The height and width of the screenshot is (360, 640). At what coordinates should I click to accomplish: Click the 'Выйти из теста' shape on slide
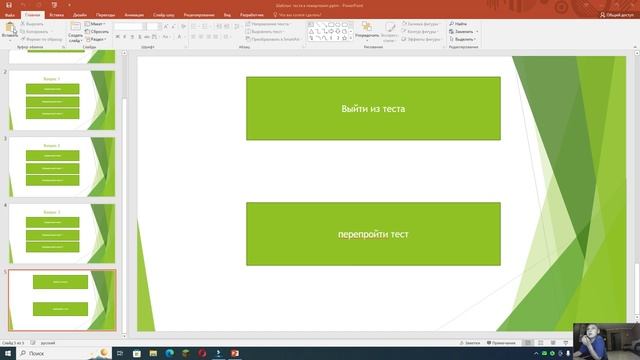point(373,109)
